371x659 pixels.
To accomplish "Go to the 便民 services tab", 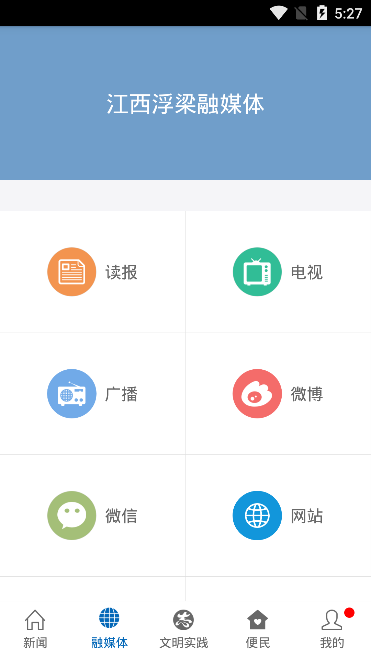I will pyautogui.click(x=258, y=629).
